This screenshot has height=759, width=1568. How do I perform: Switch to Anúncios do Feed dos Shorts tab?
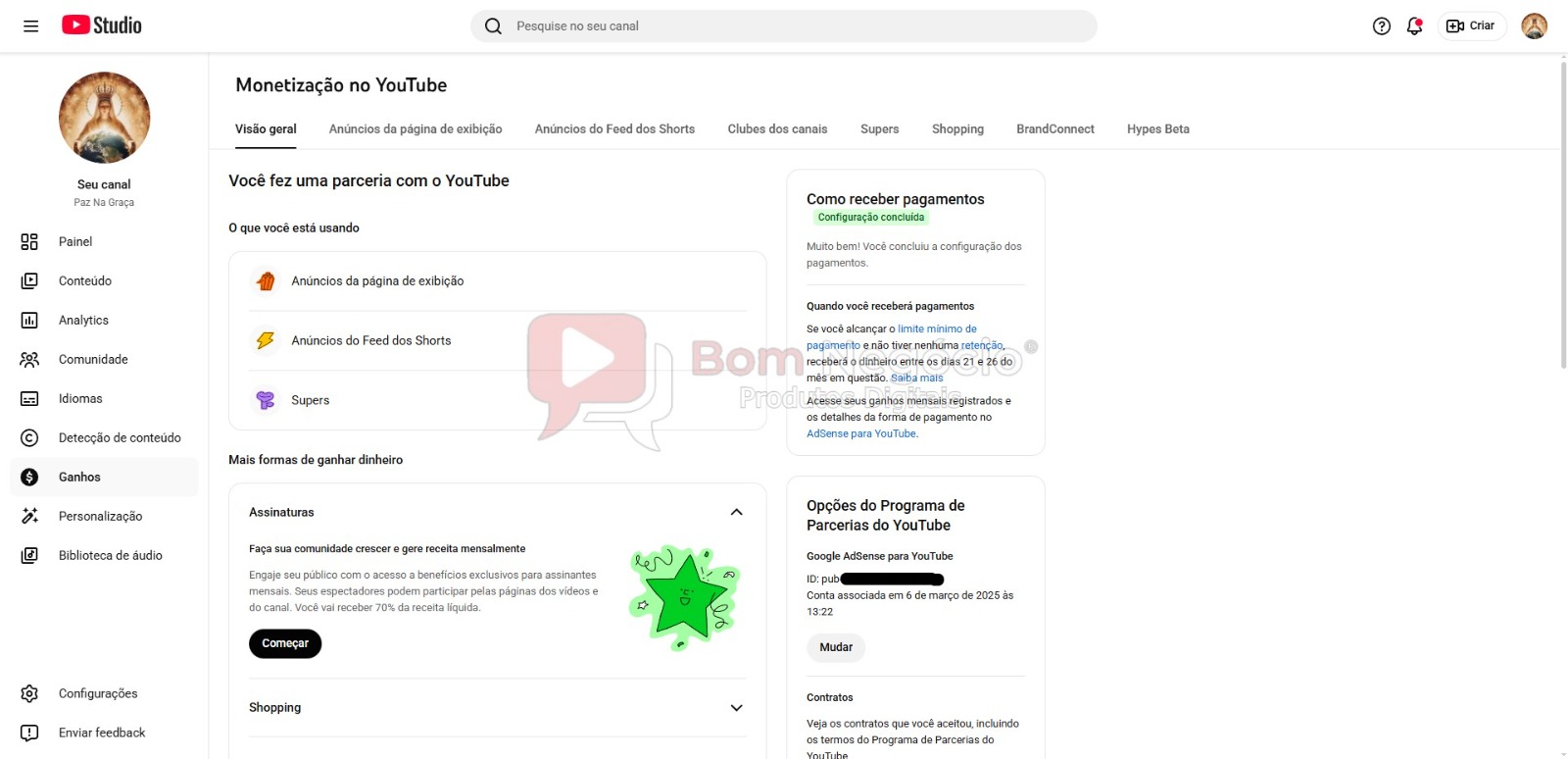point(614,129)
